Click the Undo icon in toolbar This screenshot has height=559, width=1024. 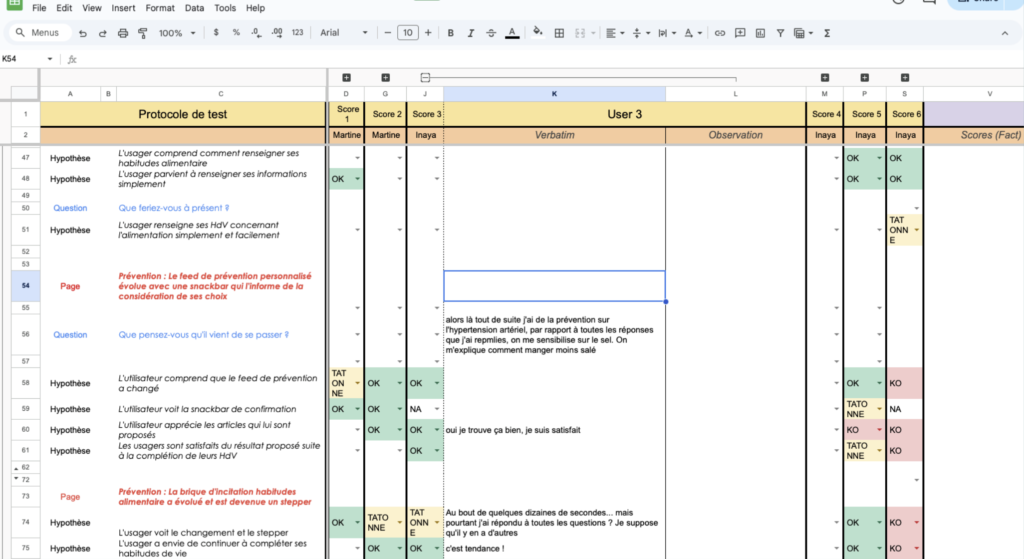point(83,33)
